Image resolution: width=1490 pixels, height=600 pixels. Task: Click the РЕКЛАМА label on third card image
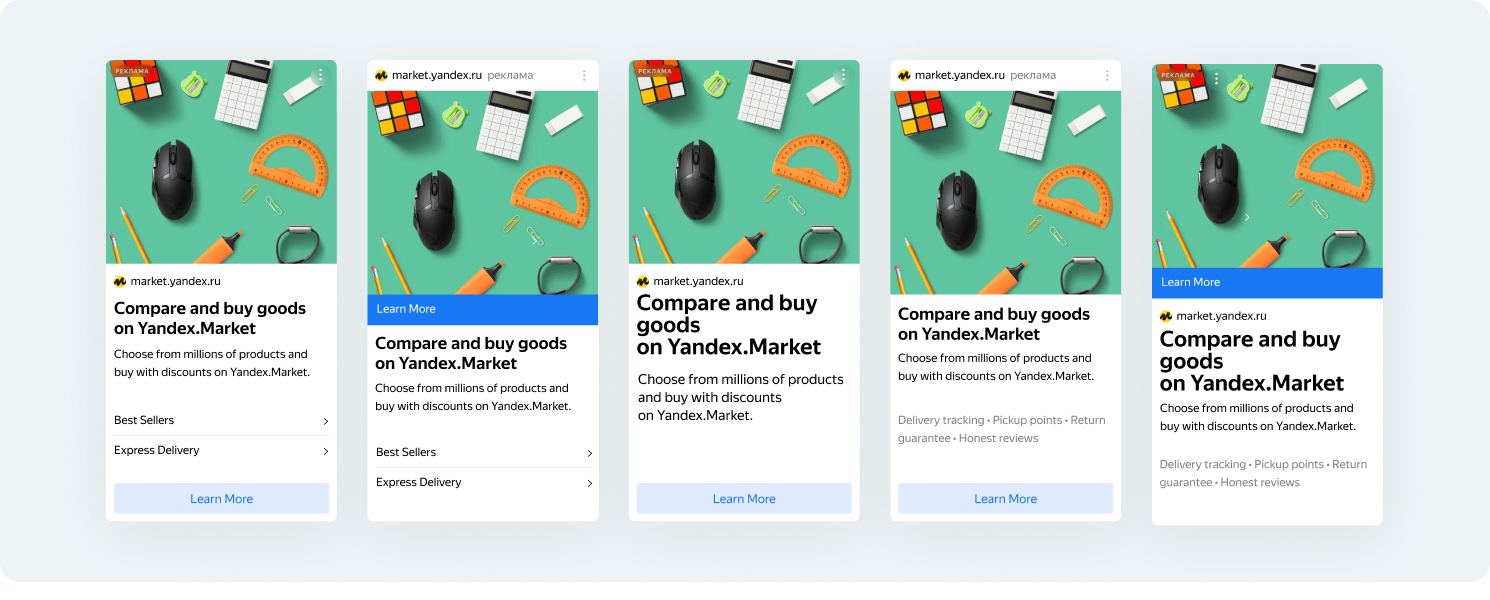tap(654, 71)
